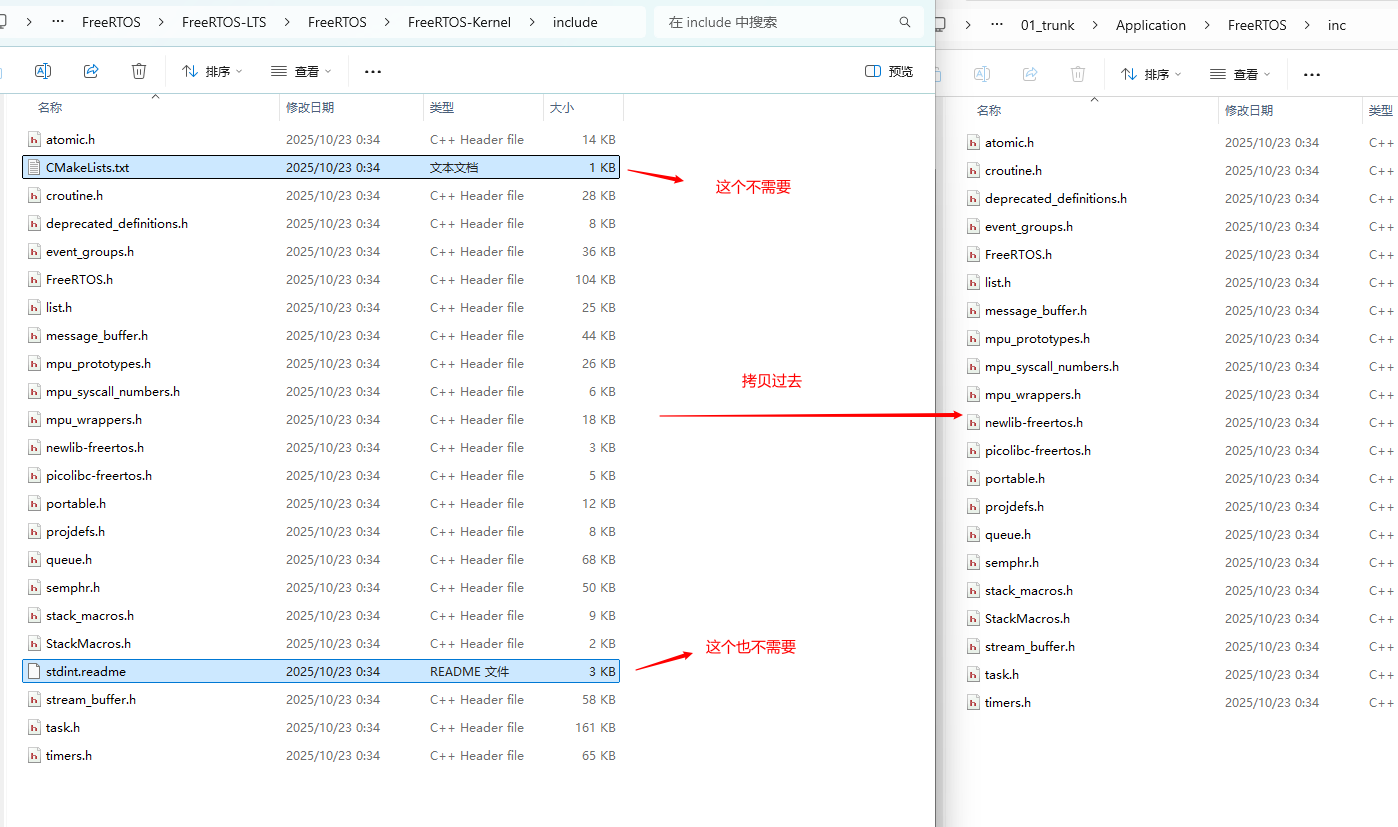Navigate to FreeRTOS-Kernel in breadcrumb

click(x=459, y=22)
